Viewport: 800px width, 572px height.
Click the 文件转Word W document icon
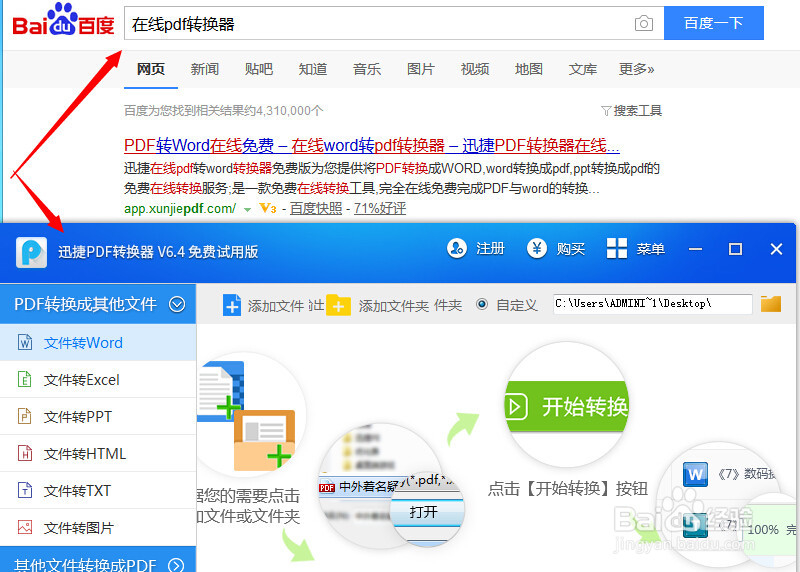click(x=24, y=342)
